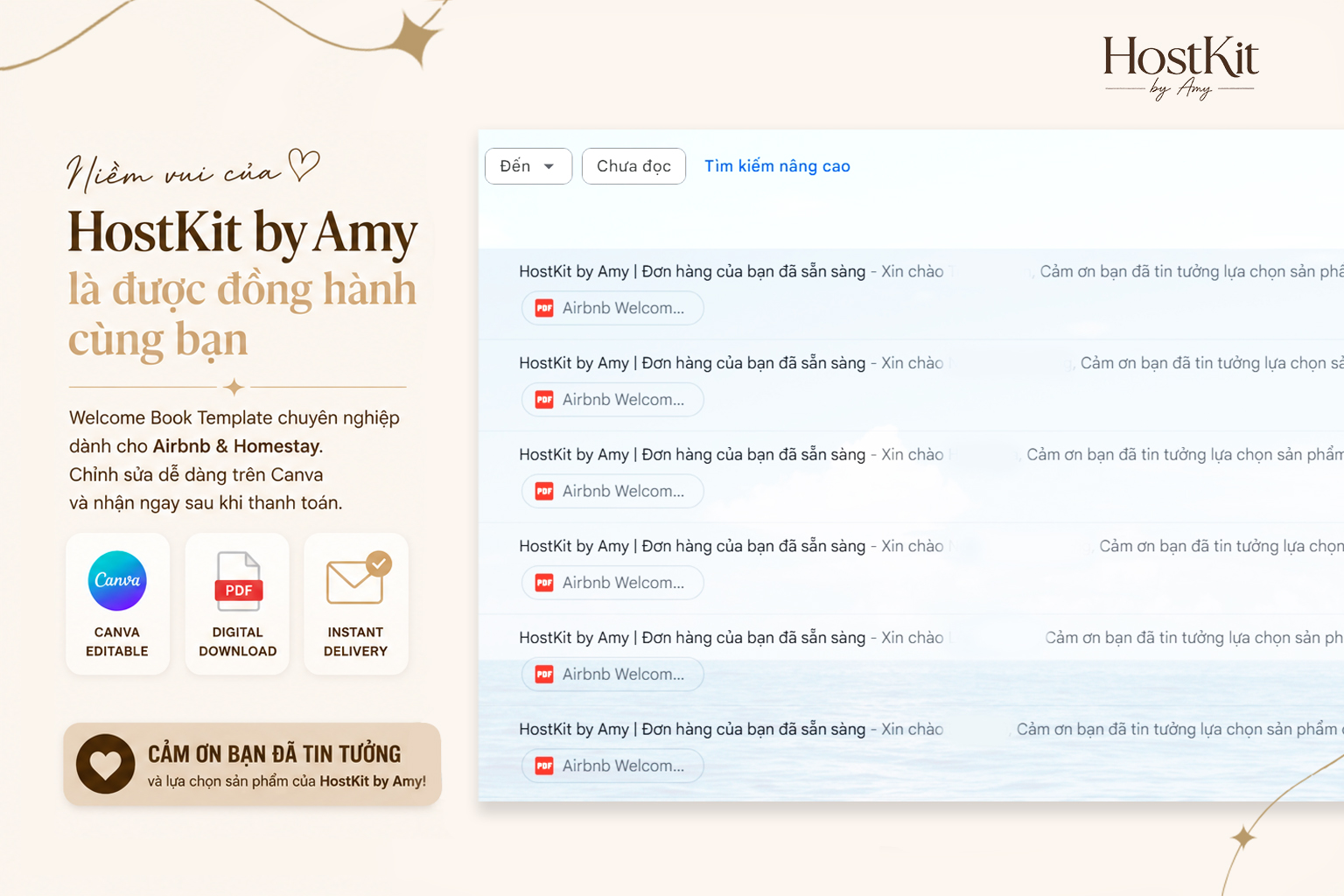Open the third "Đơn hàng của bạn đã sẵn sàng" email
The image size is (1344, 896).
coord(911,477)
